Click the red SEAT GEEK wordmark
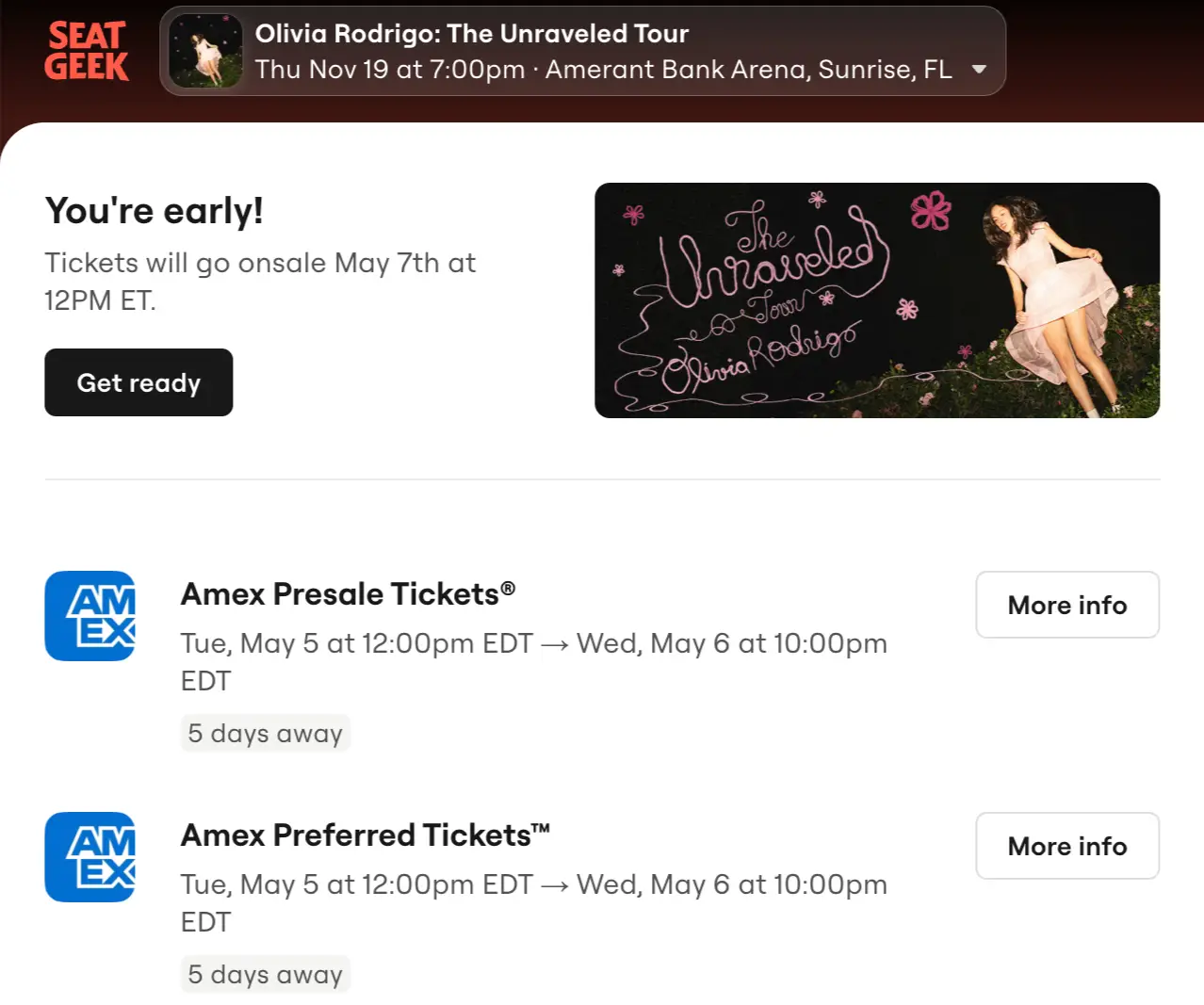The width and height of the screenshot is (1204, 1005). coord(87,52)
